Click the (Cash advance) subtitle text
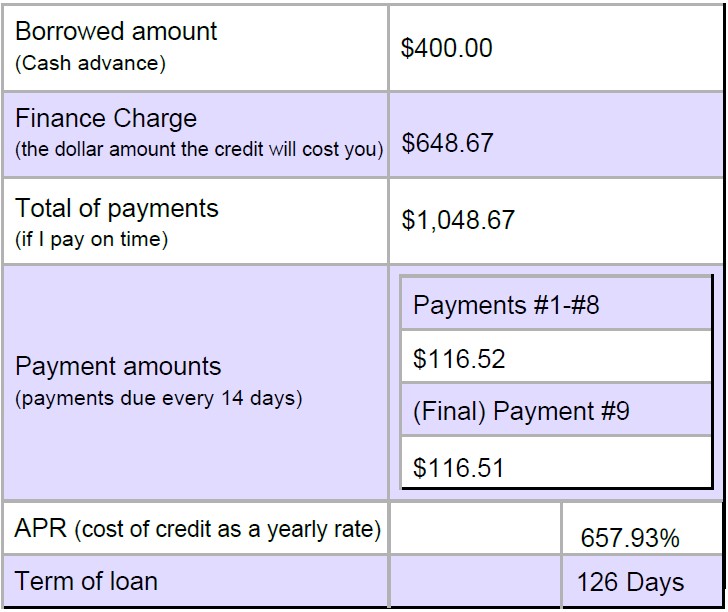This screenshot has width=728, height=612. coord(90,63)
